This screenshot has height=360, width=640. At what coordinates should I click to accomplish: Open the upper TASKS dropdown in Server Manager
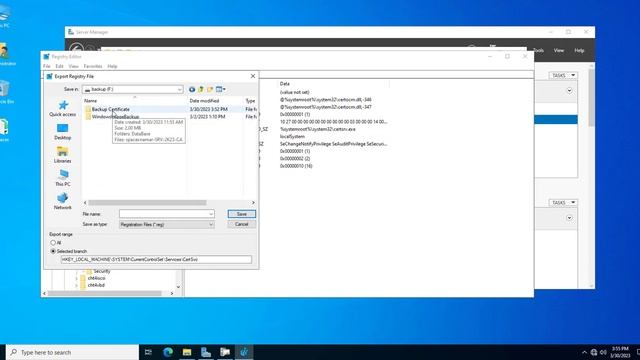[x=563, y=76]
